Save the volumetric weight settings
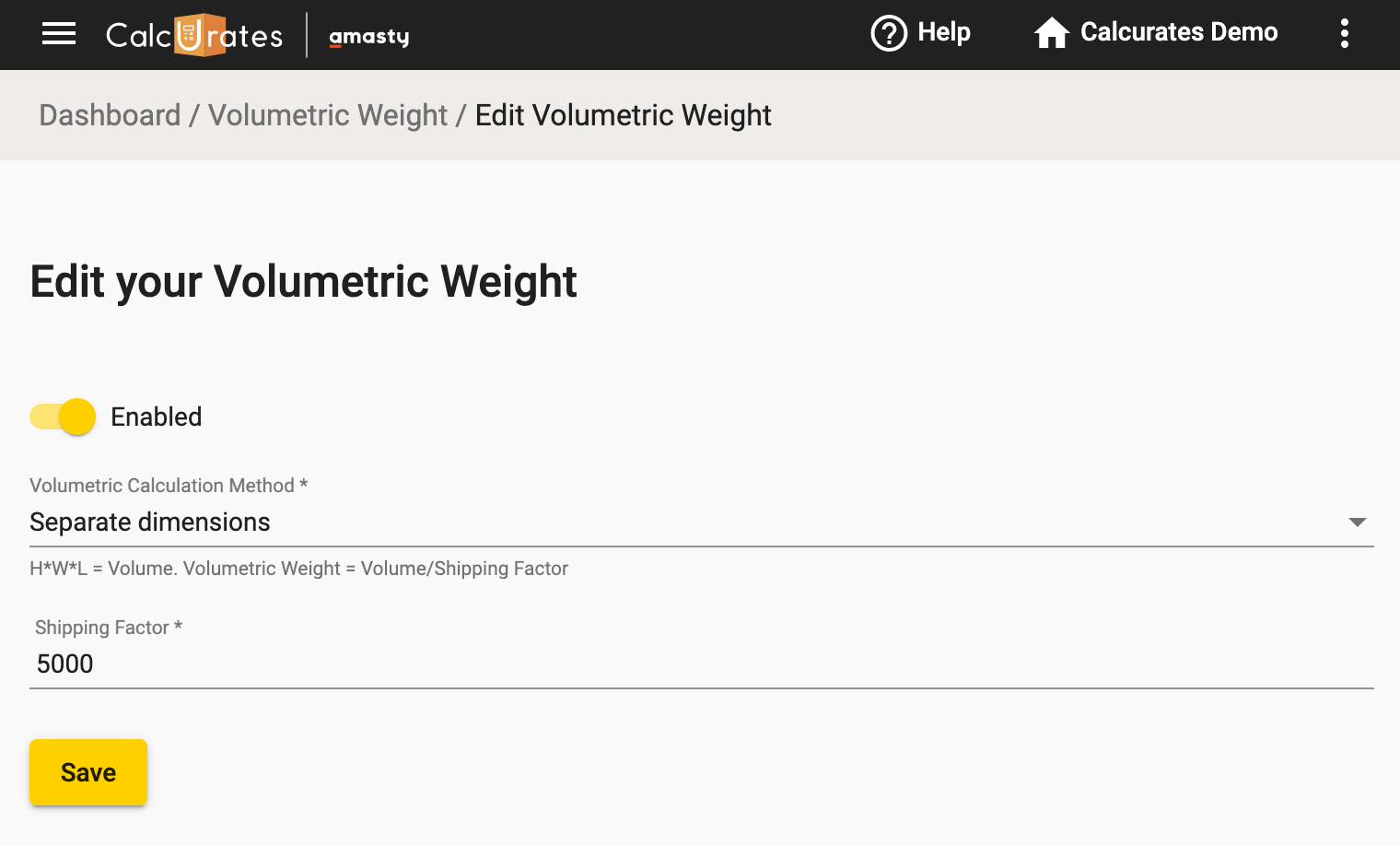 [88, 772]
